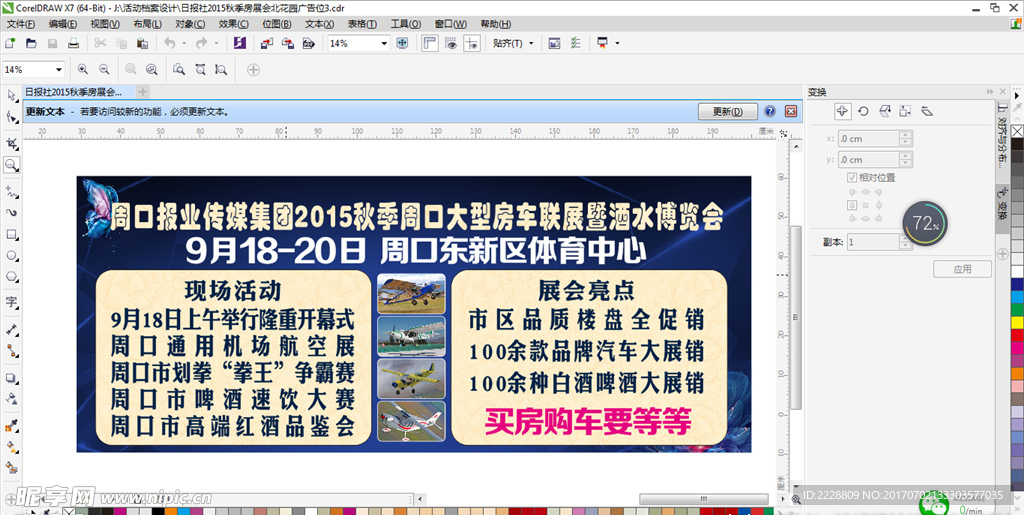Image resolution: width=1024 pixels, height=515 pixels.
Task: Publish to PDF icon
Action: (309, 43)
